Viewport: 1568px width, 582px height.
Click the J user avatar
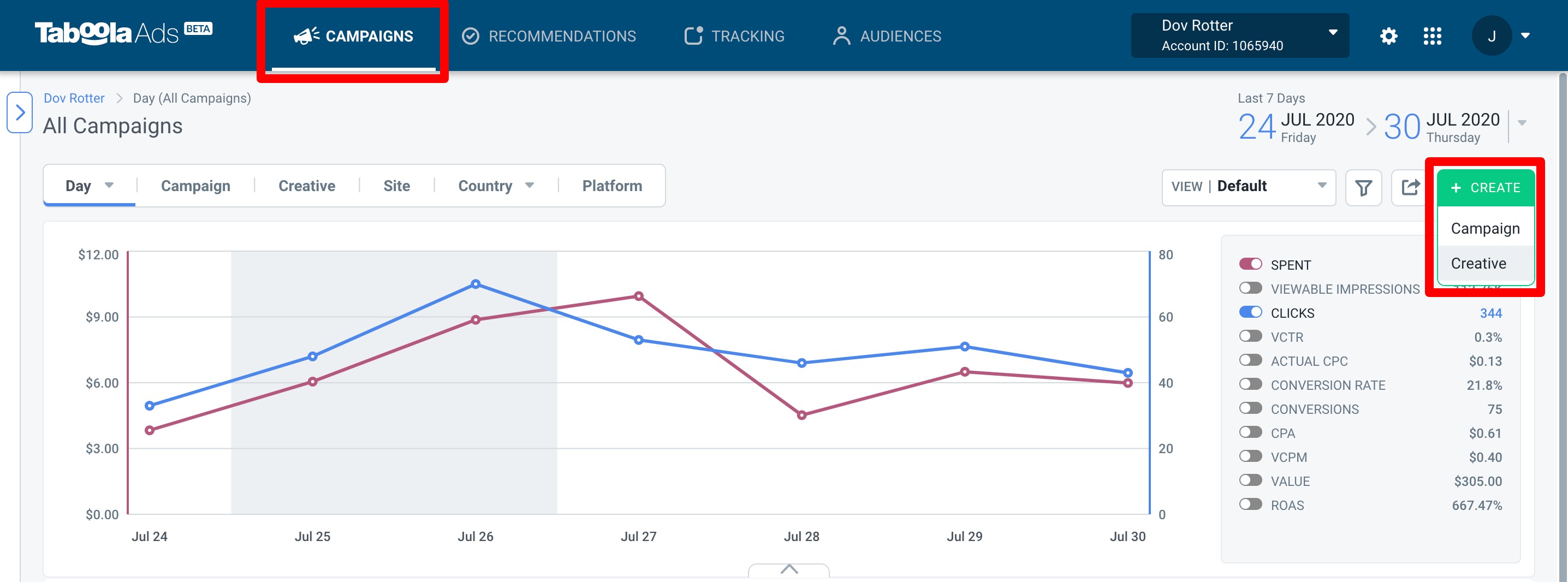1492,36
